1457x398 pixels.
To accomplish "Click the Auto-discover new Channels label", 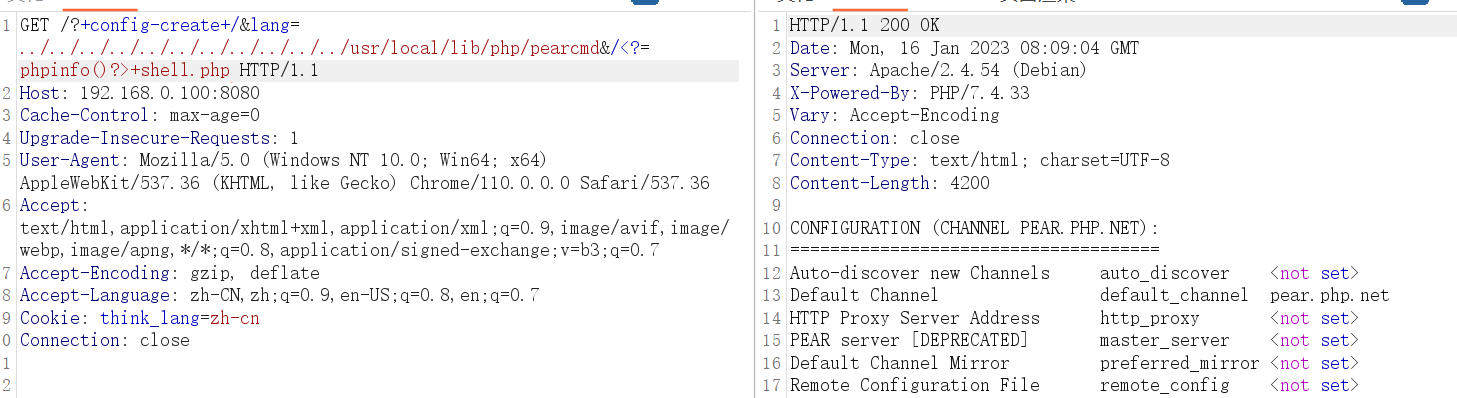I will pyautogui.click(x=920, y=273).
